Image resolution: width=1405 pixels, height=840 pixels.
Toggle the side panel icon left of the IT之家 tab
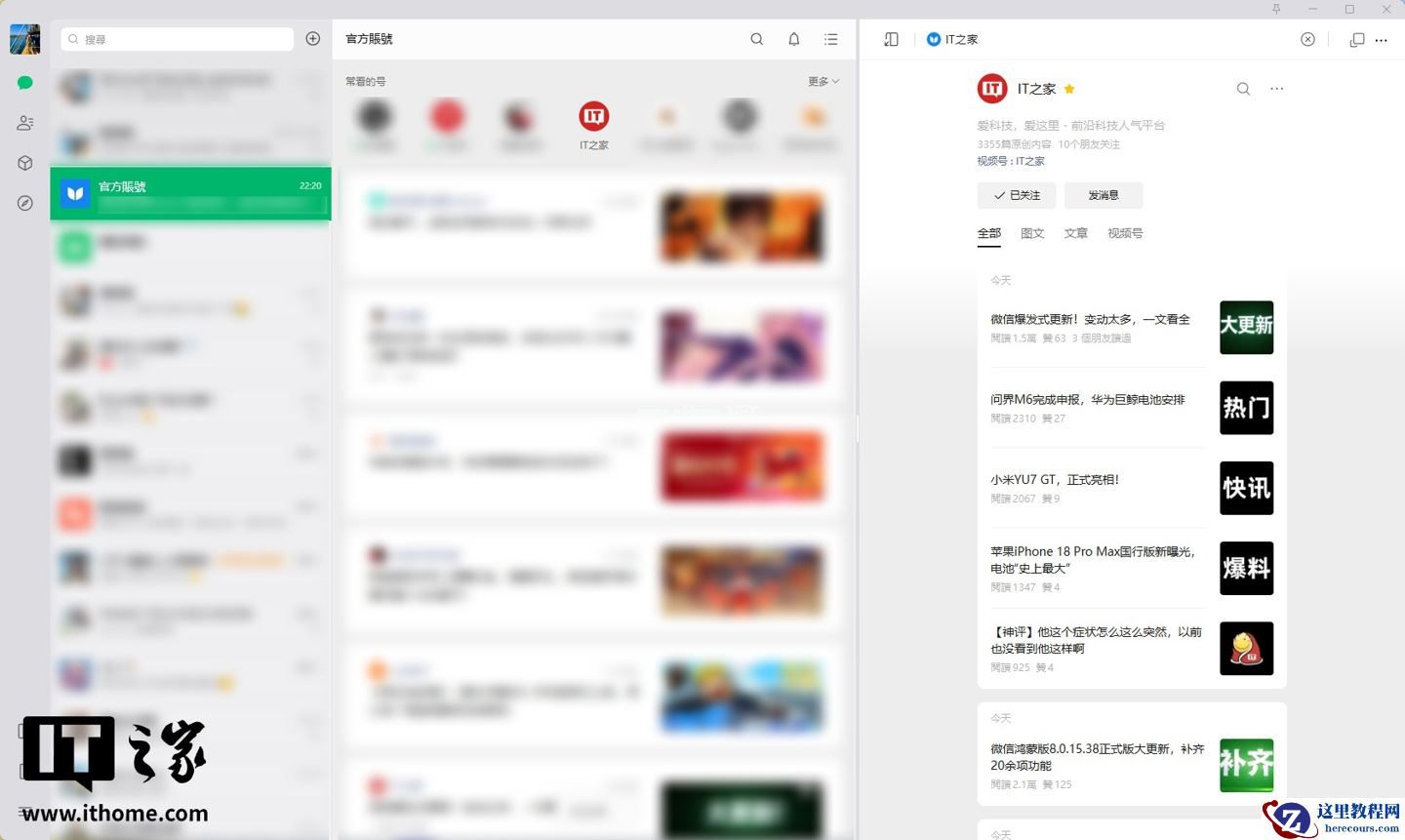891,39
